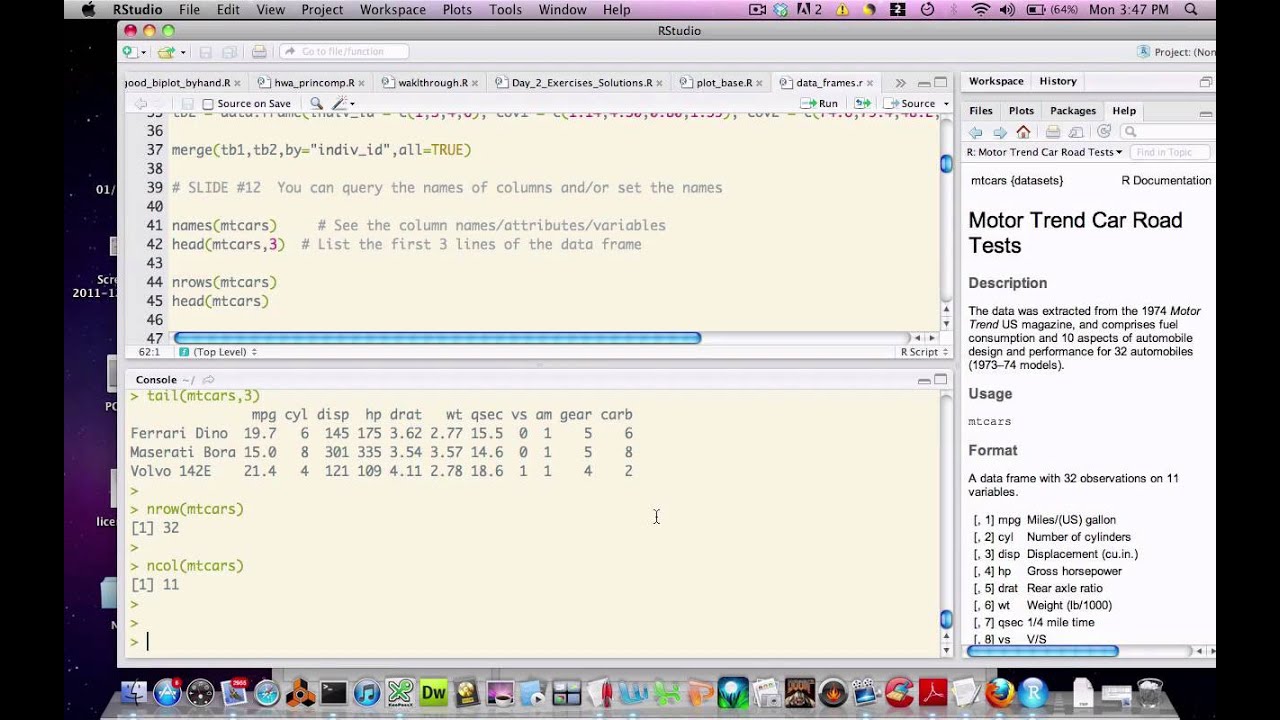Minimize the source editor pane

(x=924, y=83)
